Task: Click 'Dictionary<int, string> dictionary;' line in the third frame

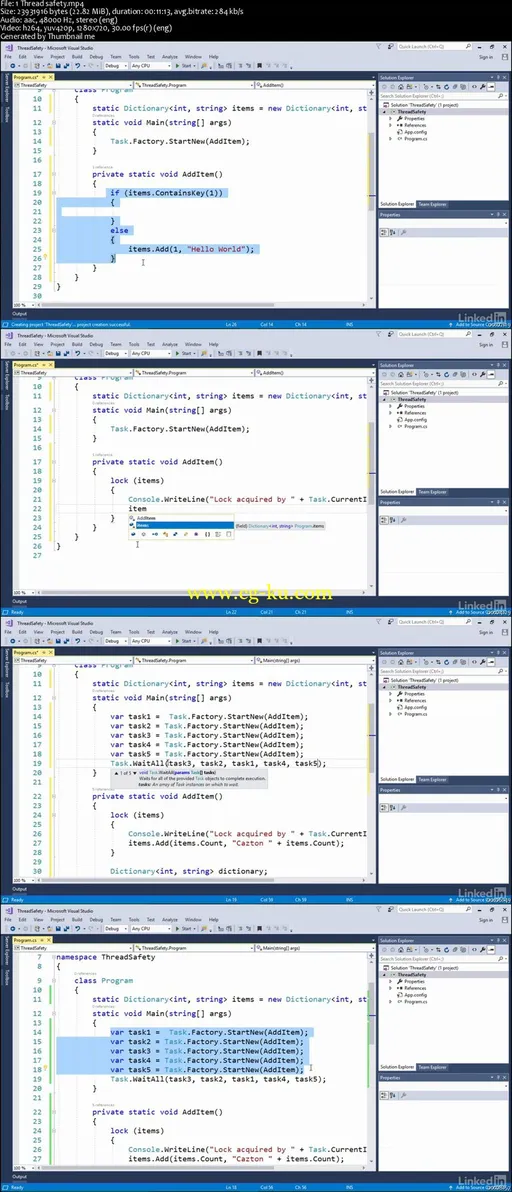Action: (189, 871)
